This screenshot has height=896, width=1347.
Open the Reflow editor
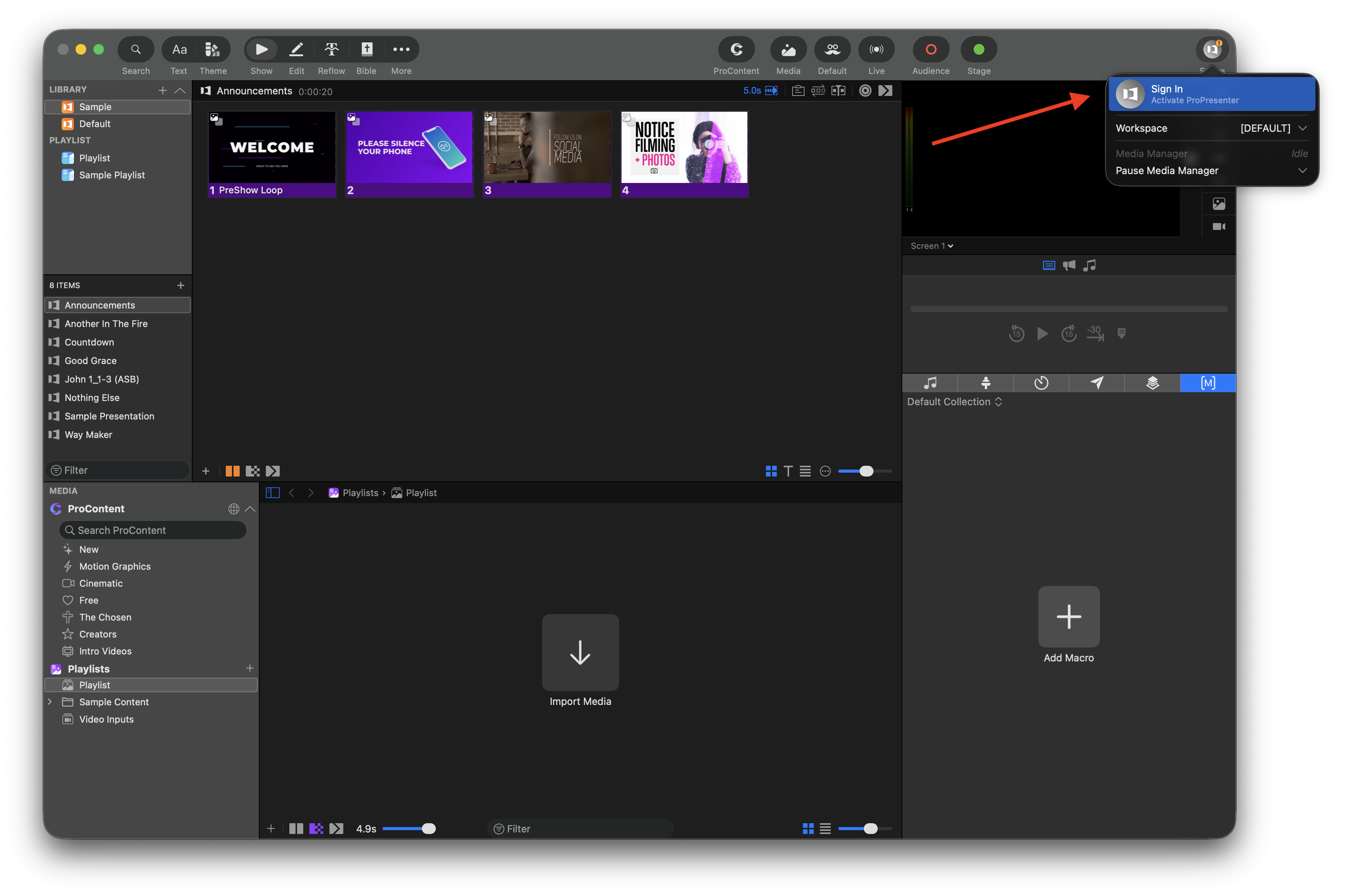click(331, 50)
